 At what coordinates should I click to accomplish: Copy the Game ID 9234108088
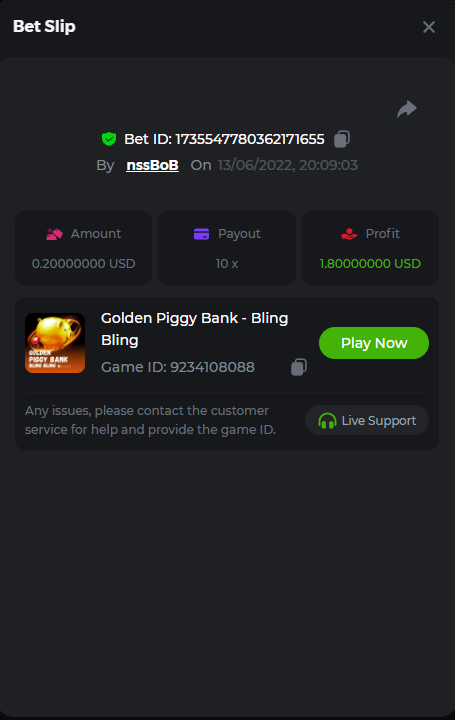(x=299, y=367)
